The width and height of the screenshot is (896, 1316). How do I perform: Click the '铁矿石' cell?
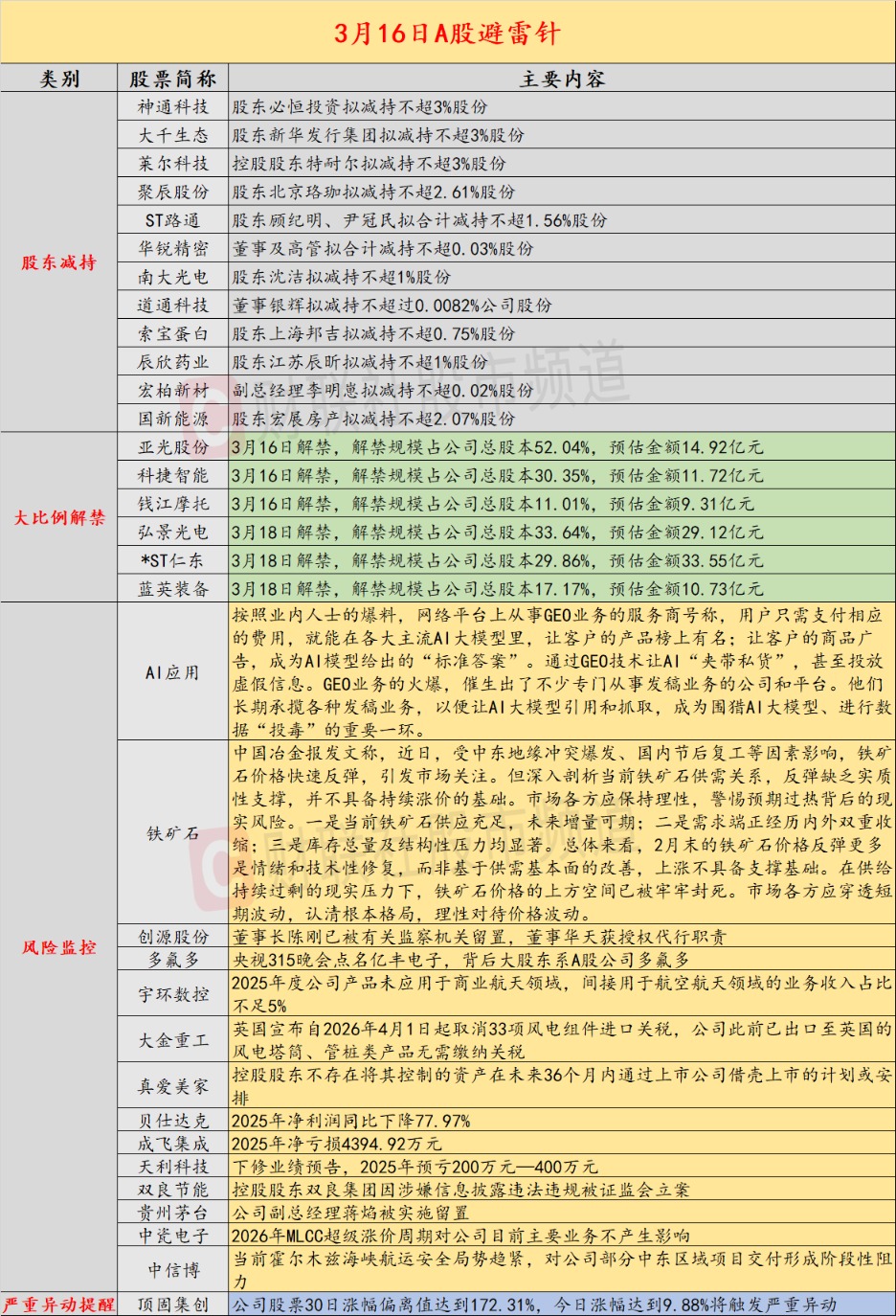[172, 832]
